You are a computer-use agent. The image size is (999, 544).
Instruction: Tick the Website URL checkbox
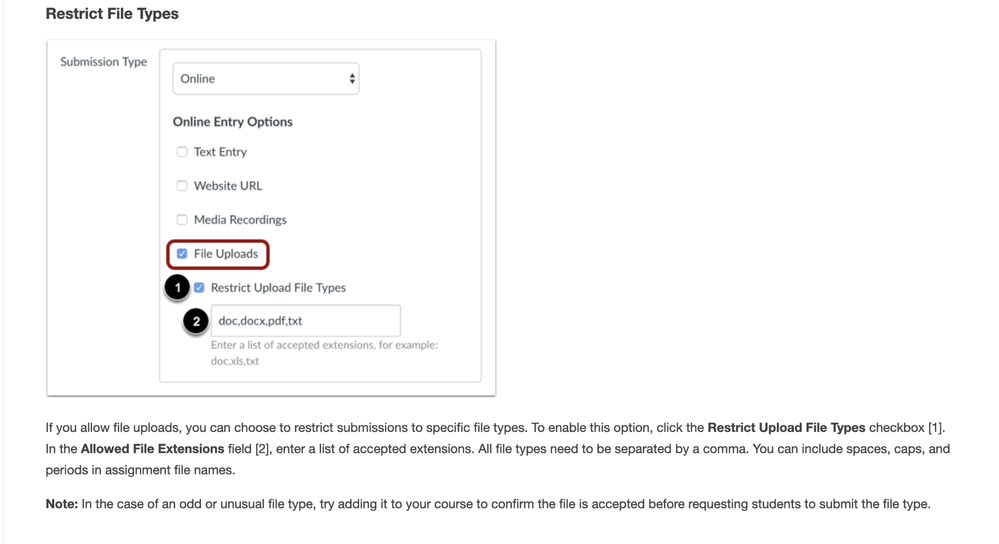coord(182,186)
